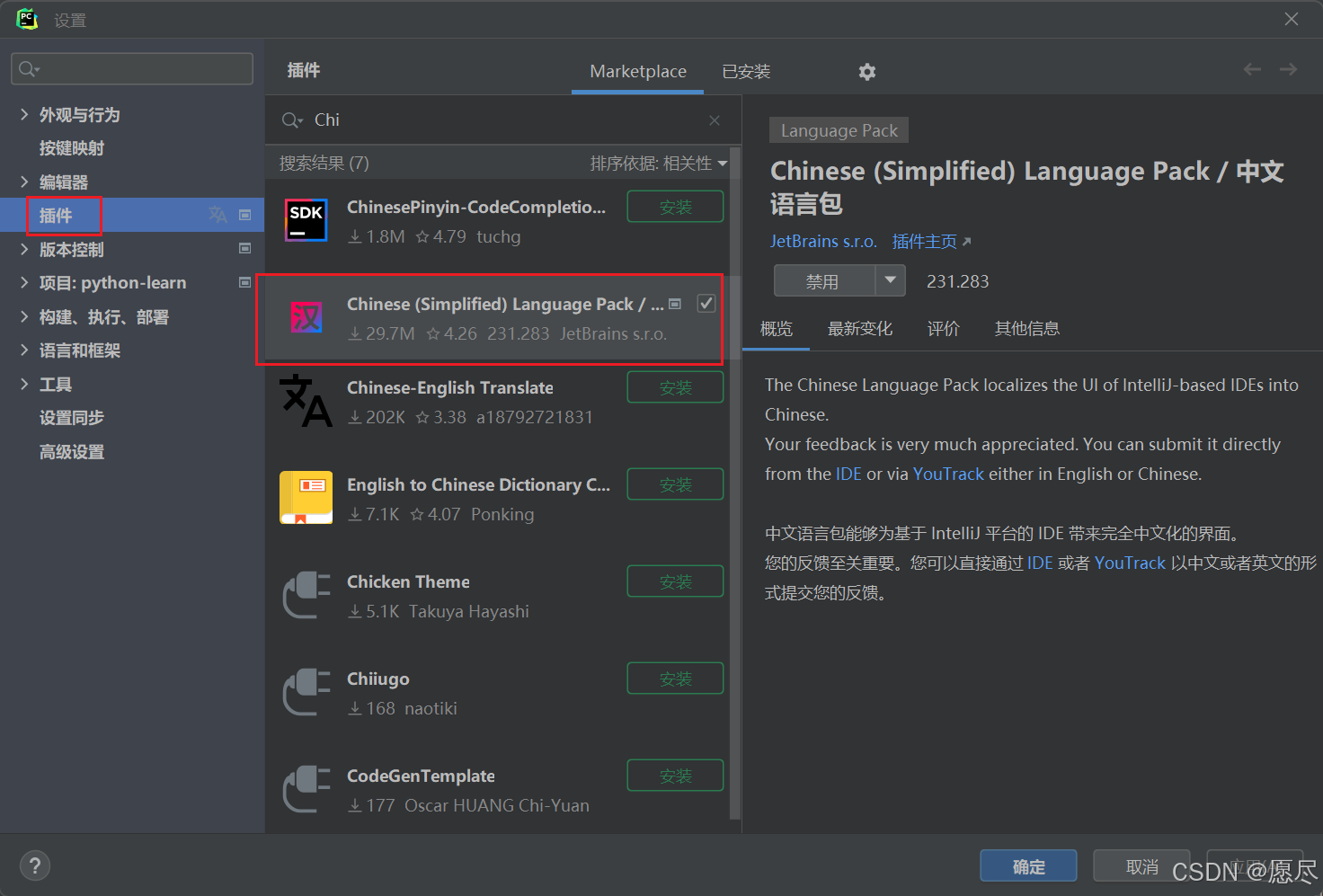The height and width of the screenshot is (896, 1323).
Task: Click the plugin search magnifier icon
Action: coord(292,120)
